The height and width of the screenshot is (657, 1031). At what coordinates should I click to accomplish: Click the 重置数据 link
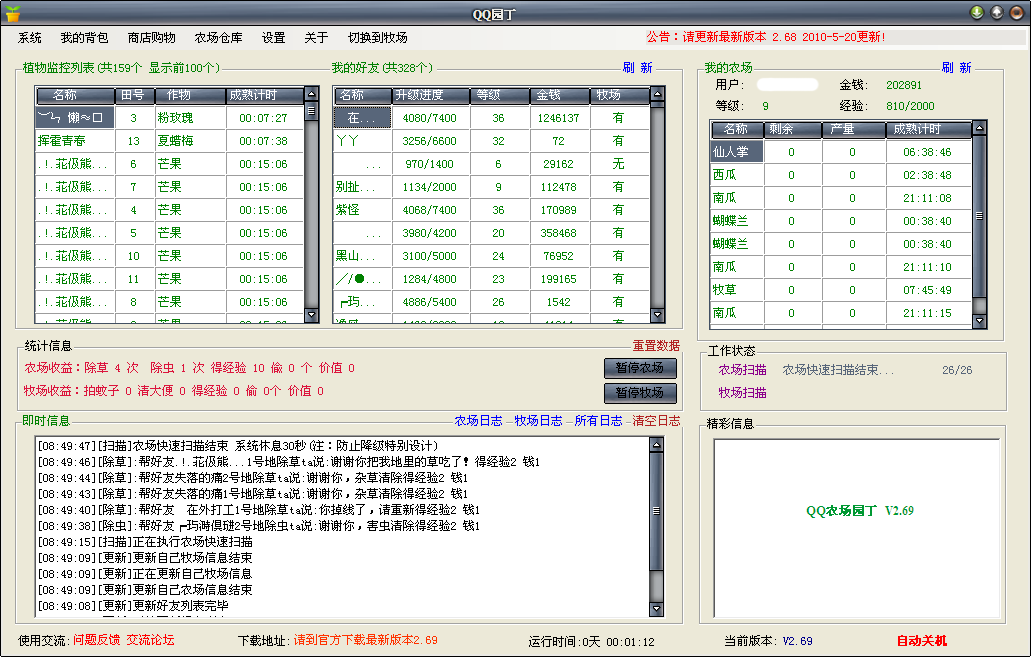[655, 344]
